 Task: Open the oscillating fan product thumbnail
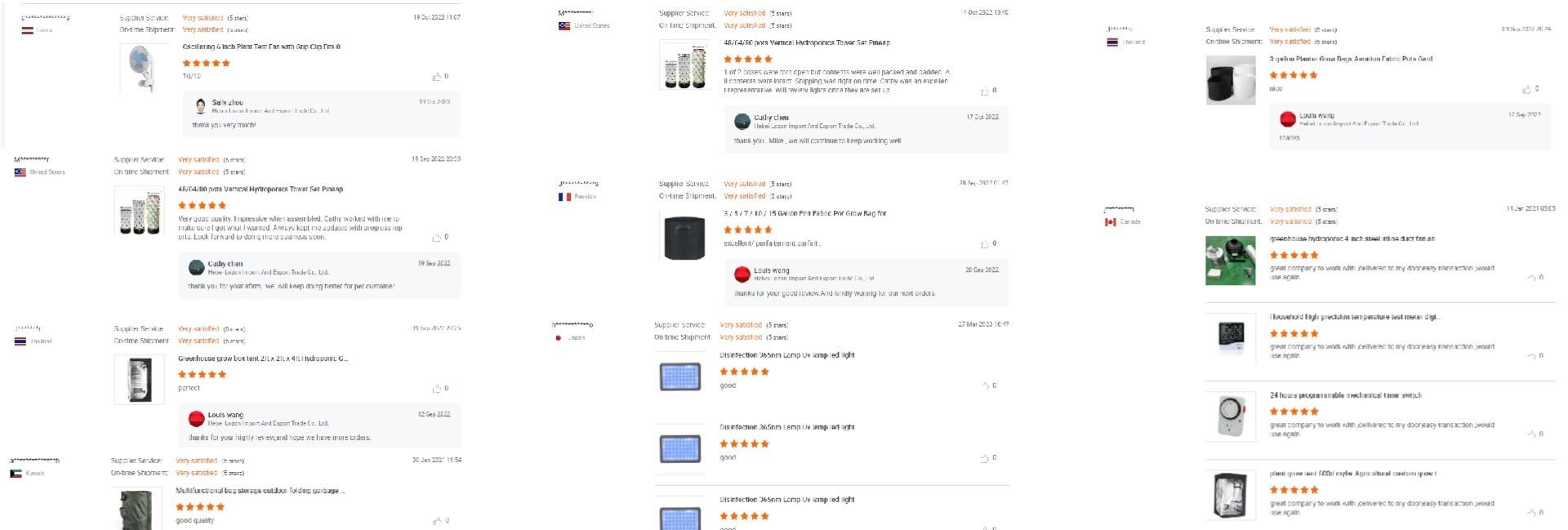pos(144,67)
